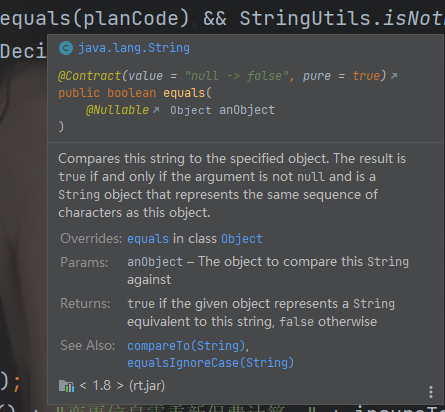The height and width of the screenshot is (412, 445).
Task: Click StringUtils in the editor code line
Action: 305,18
